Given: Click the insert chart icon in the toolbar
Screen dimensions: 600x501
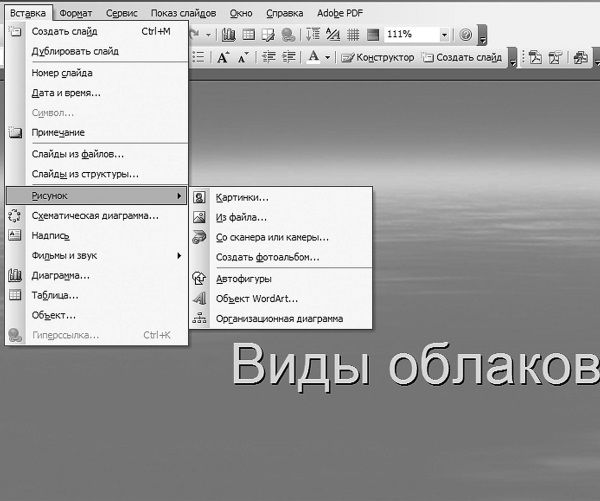Looking at the screenshot, I should click(x=229, y=34).
